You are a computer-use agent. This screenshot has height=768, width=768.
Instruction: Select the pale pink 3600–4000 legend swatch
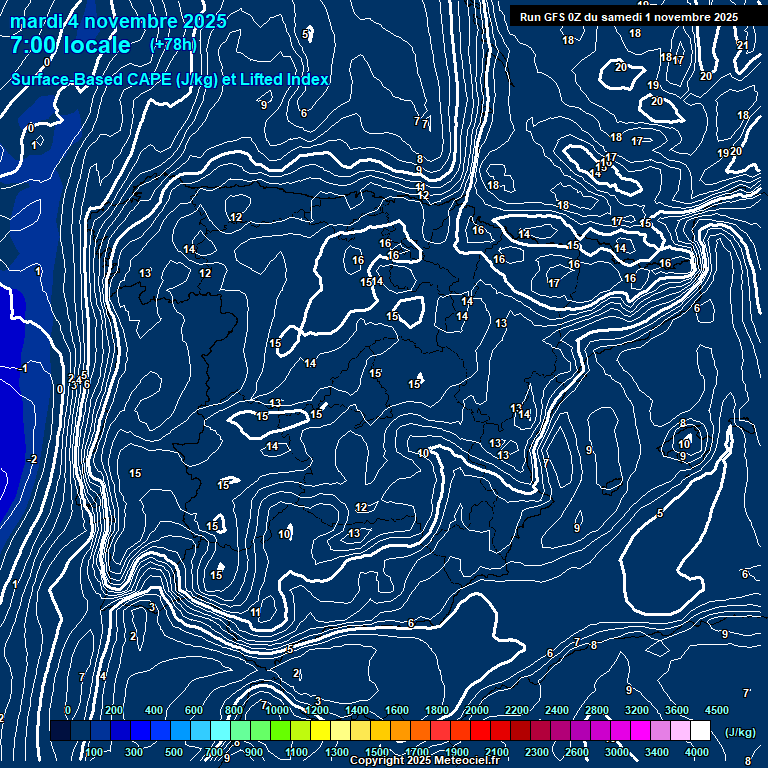(681, 730)
